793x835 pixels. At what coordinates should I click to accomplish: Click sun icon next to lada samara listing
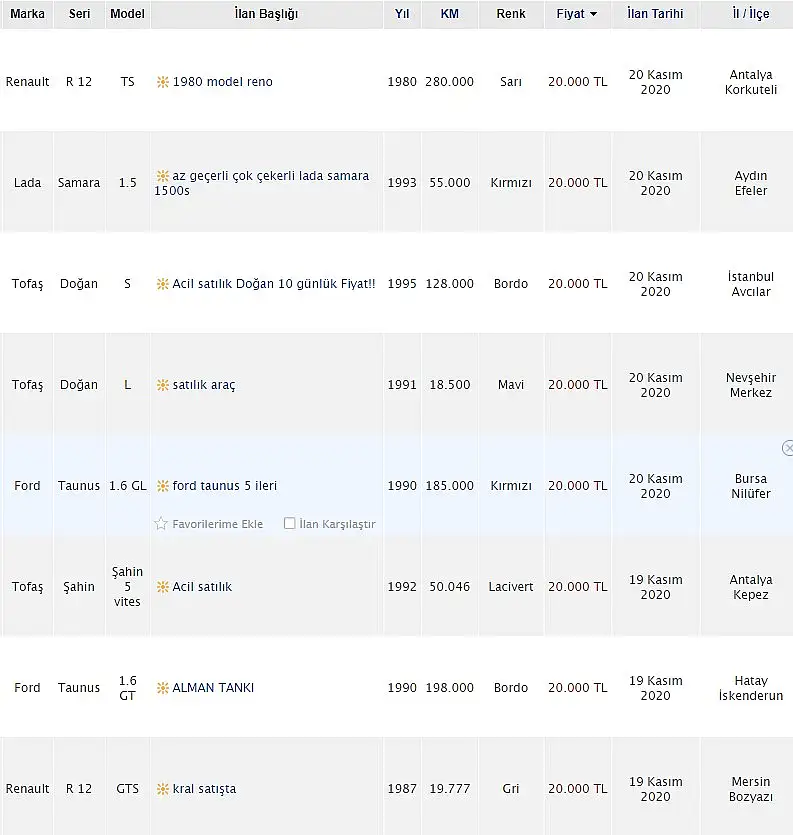point(162,175)
